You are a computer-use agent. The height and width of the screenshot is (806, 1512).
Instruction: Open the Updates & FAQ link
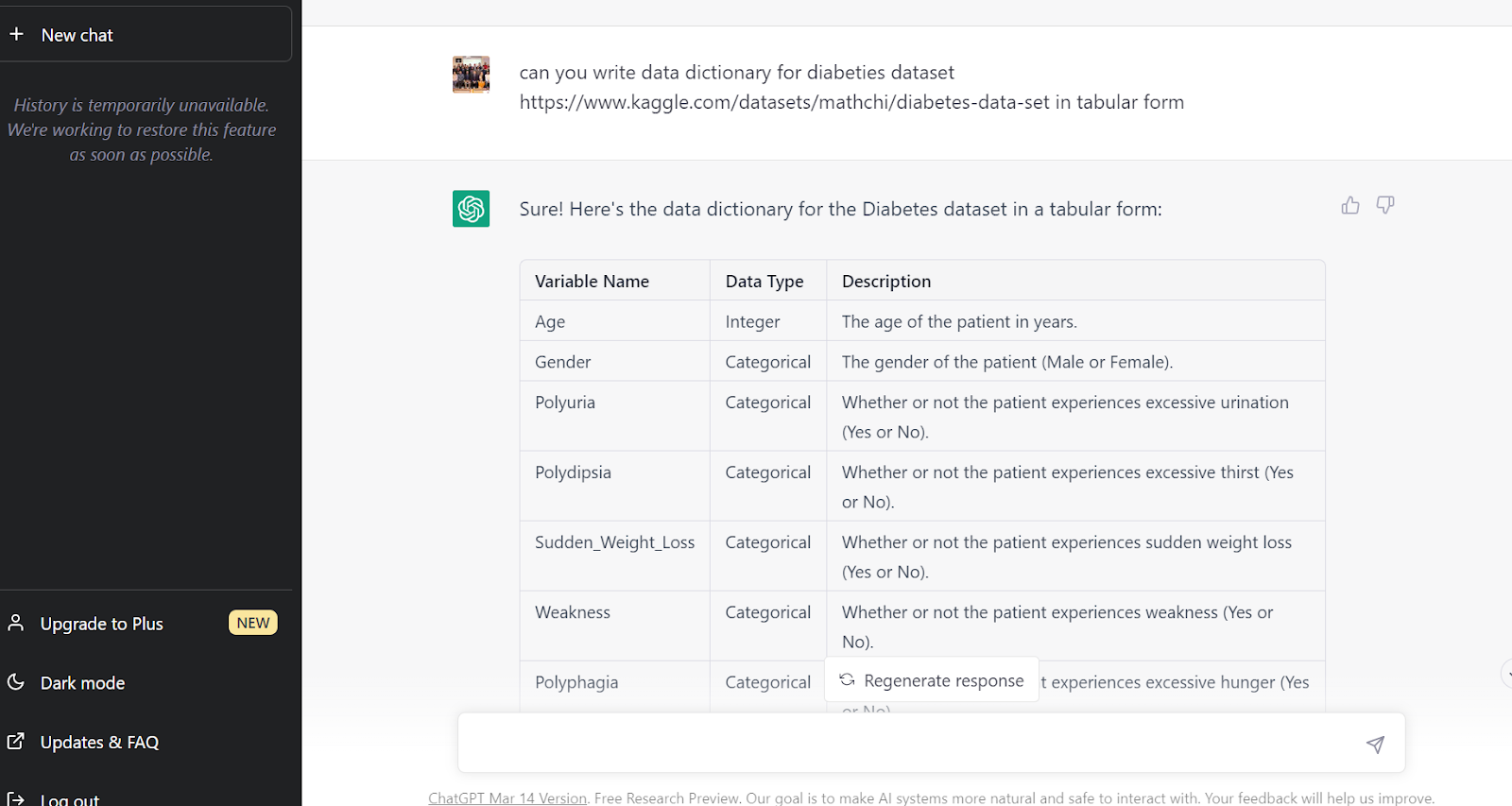tap(100, 743)
